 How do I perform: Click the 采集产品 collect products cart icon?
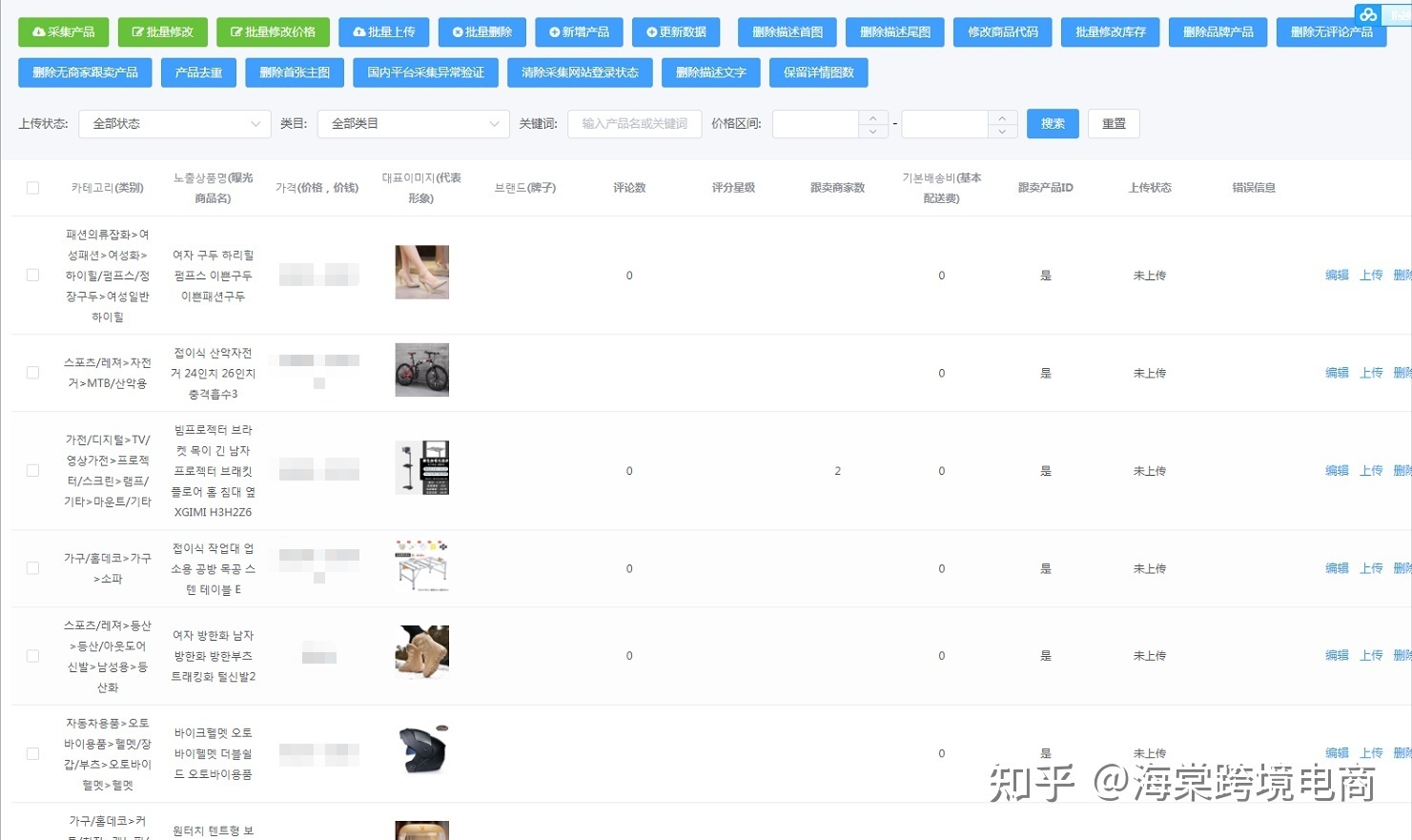pos(38,31)
